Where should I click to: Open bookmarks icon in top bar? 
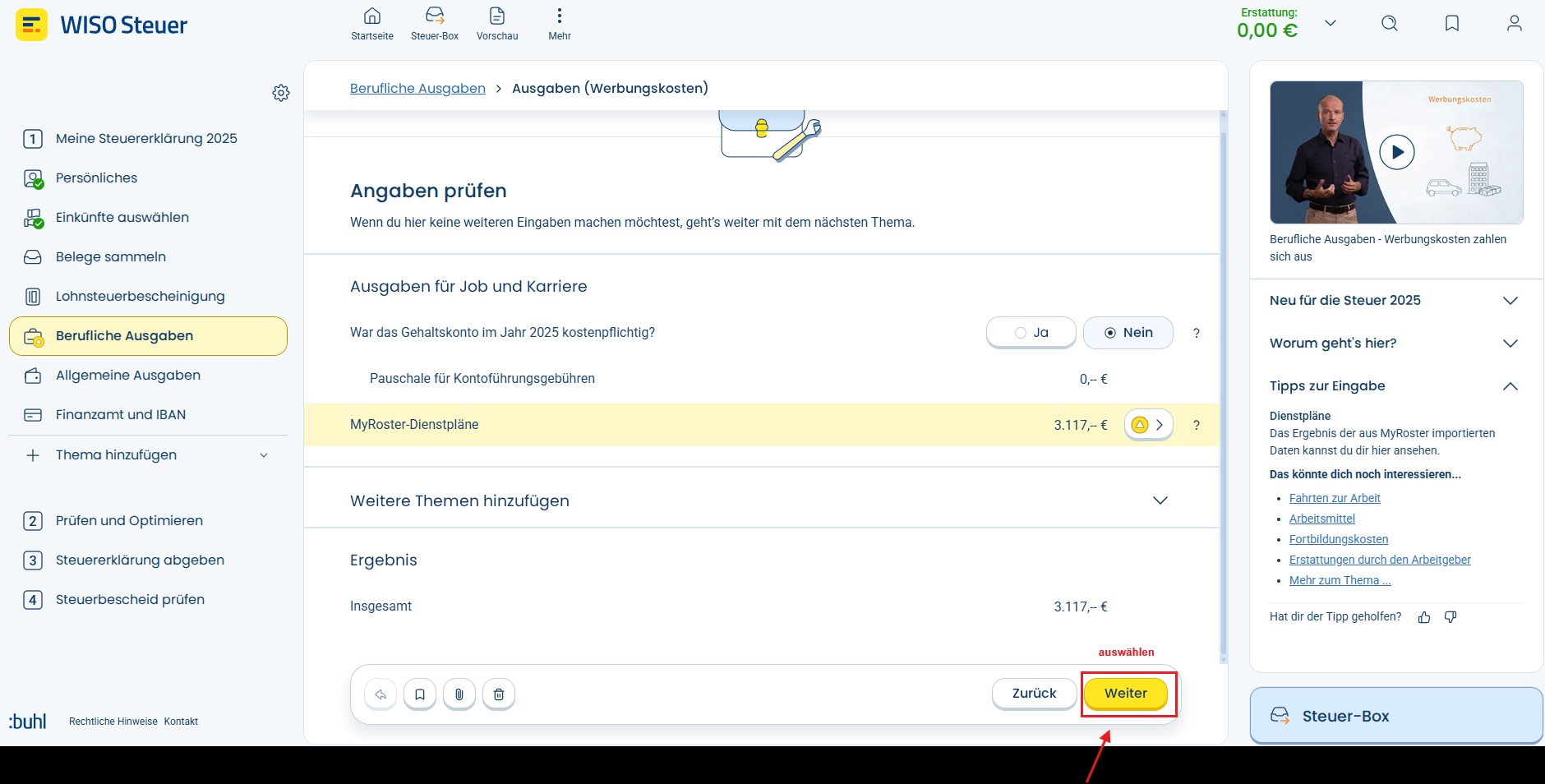pyautogui.click(x=1452, y=23)
